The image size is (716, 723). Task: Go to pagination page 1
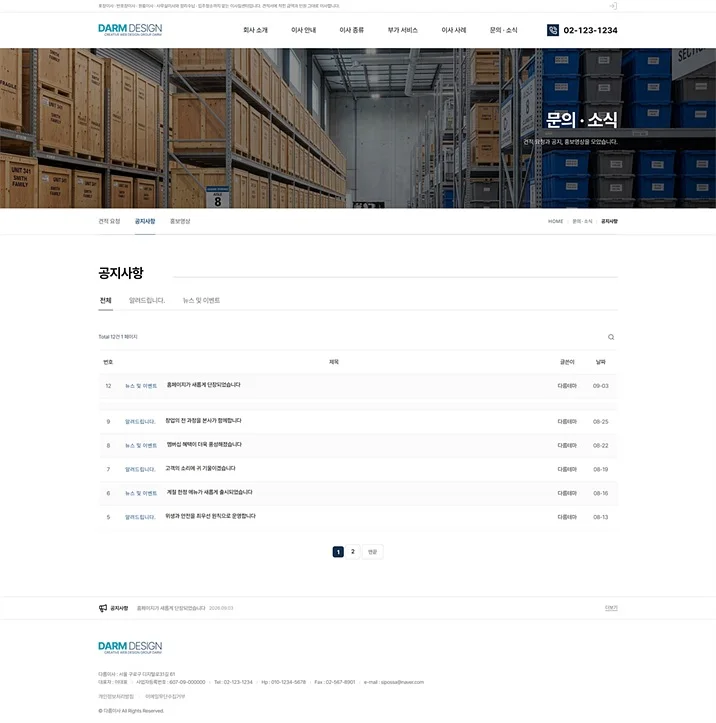point(338,552)
